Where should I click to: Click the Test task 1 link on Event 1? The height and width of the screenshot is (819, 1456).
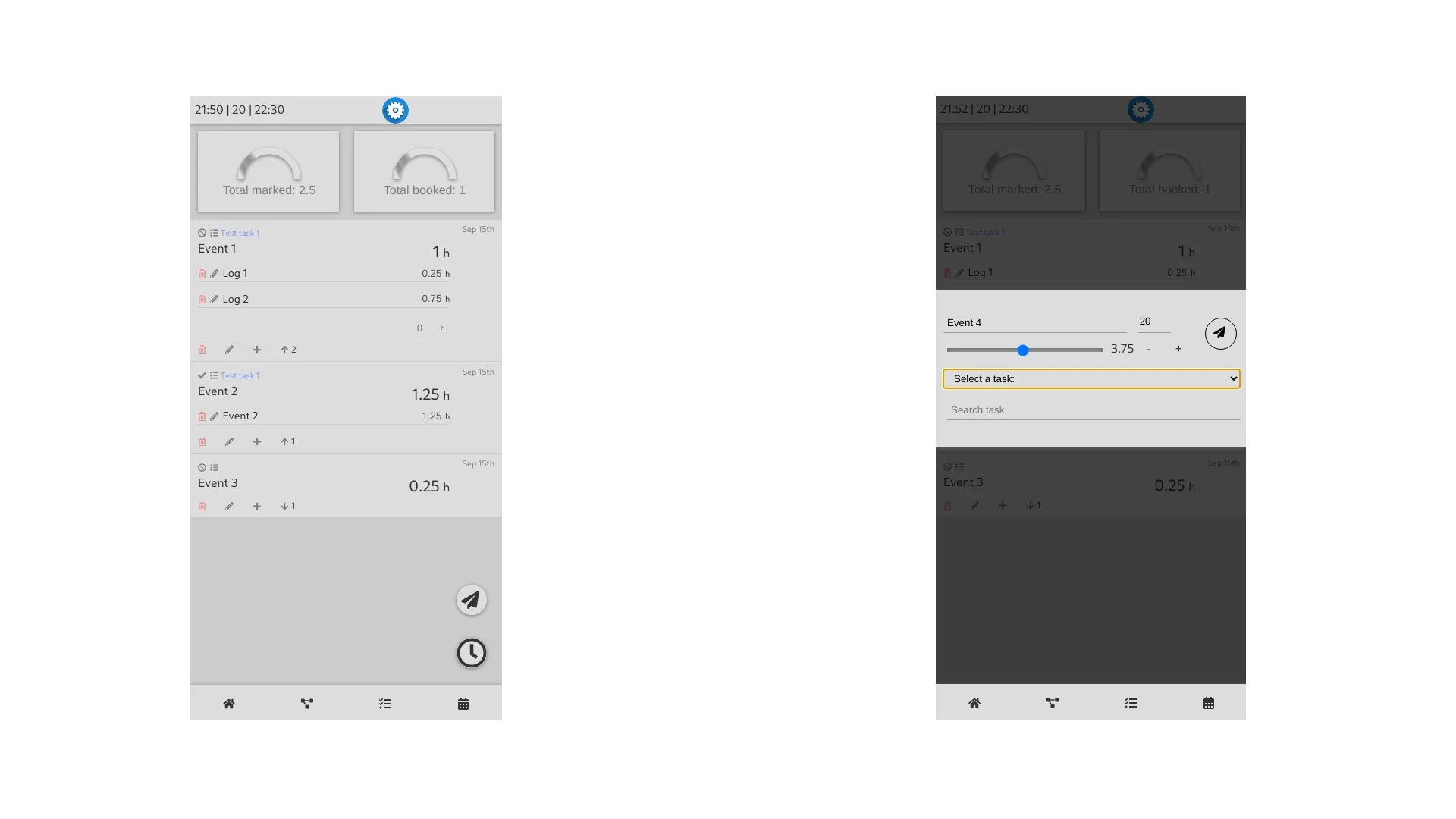point(240,232)
